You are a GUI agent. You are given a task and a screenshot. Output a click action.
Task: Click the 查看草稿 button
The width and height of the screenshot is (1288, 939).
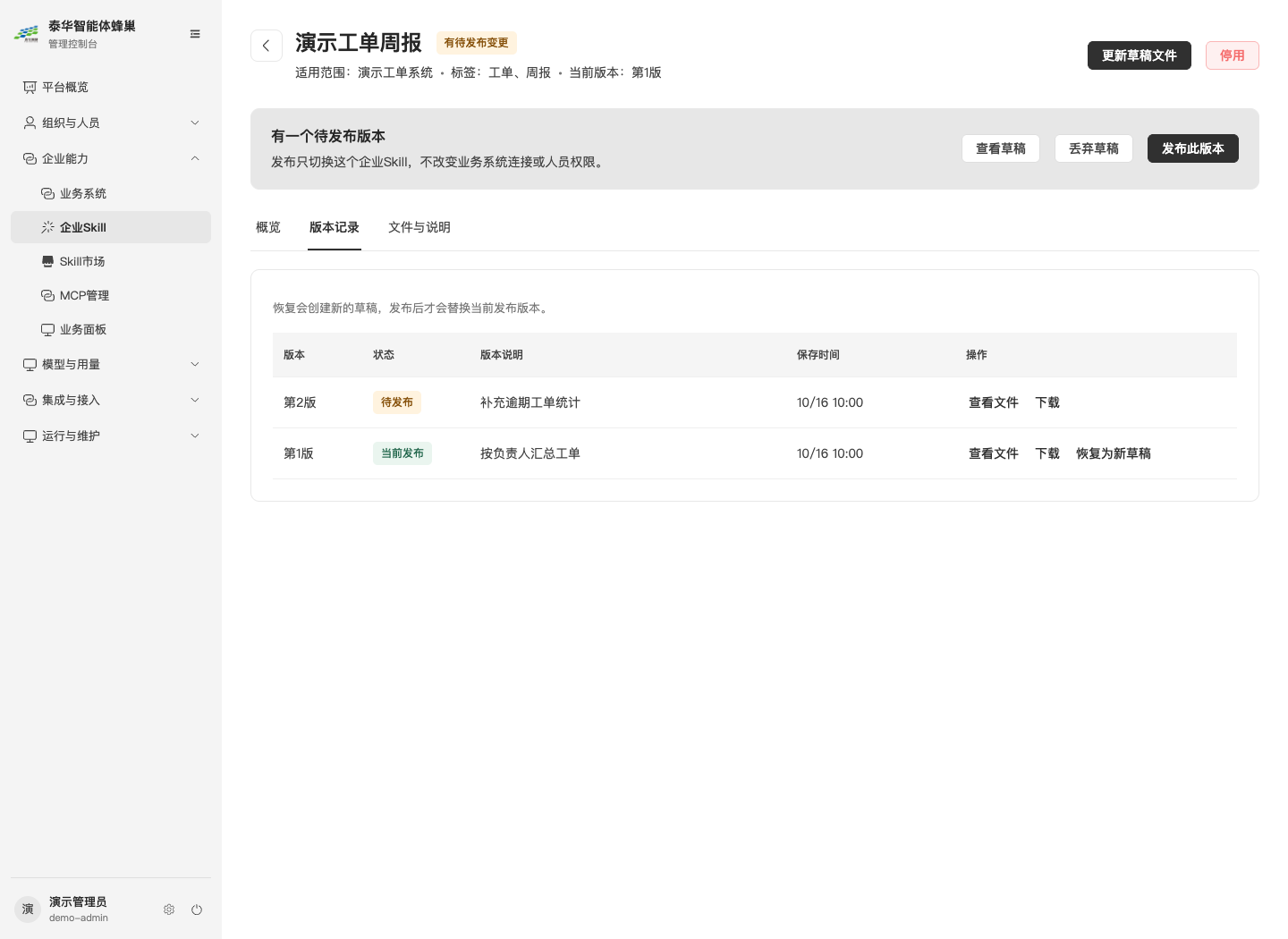pyautogui.click(x=1001, y=148)
